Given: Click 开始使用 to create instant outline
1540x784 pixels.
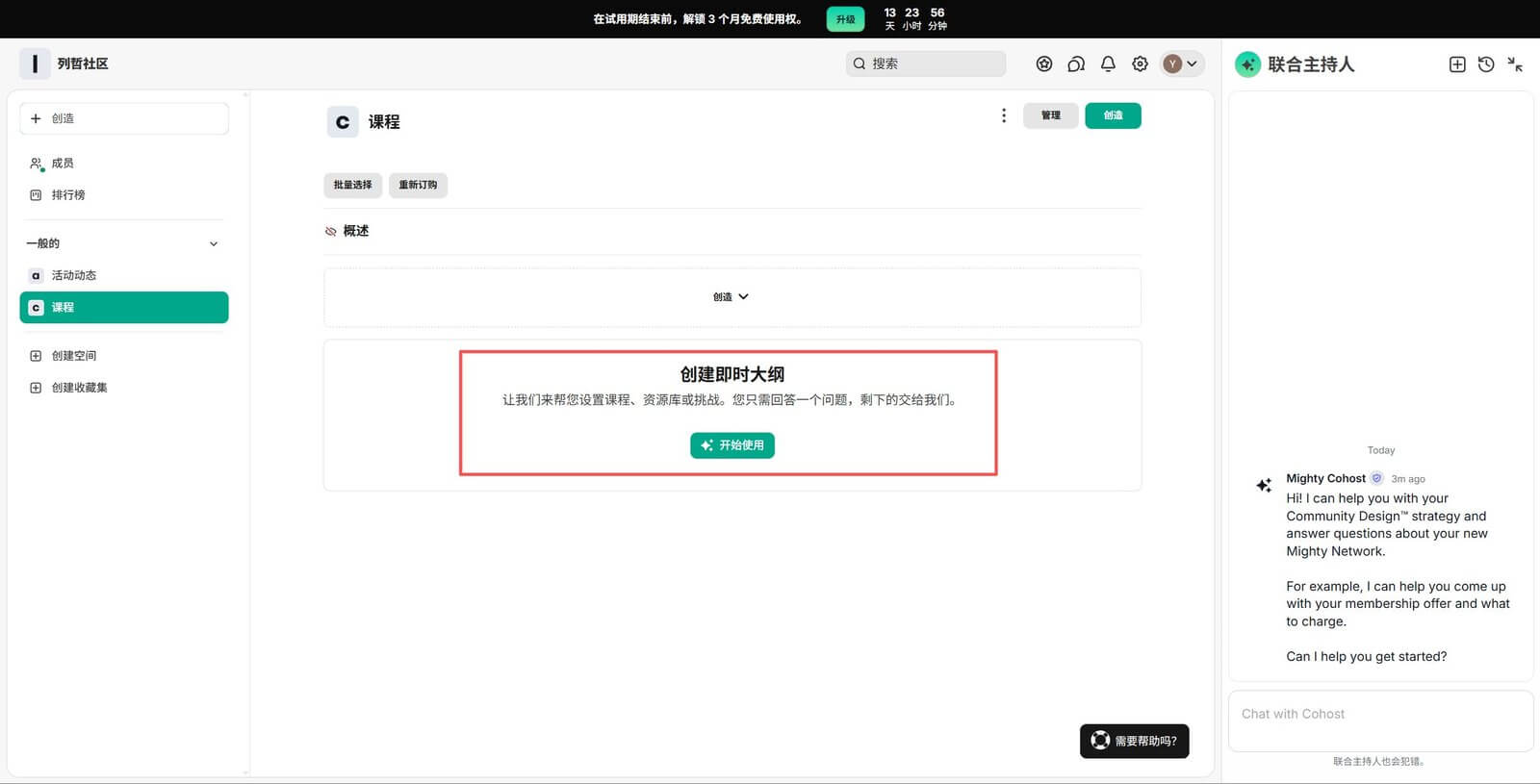Looking at the screenshot, I should click(732, 445).
